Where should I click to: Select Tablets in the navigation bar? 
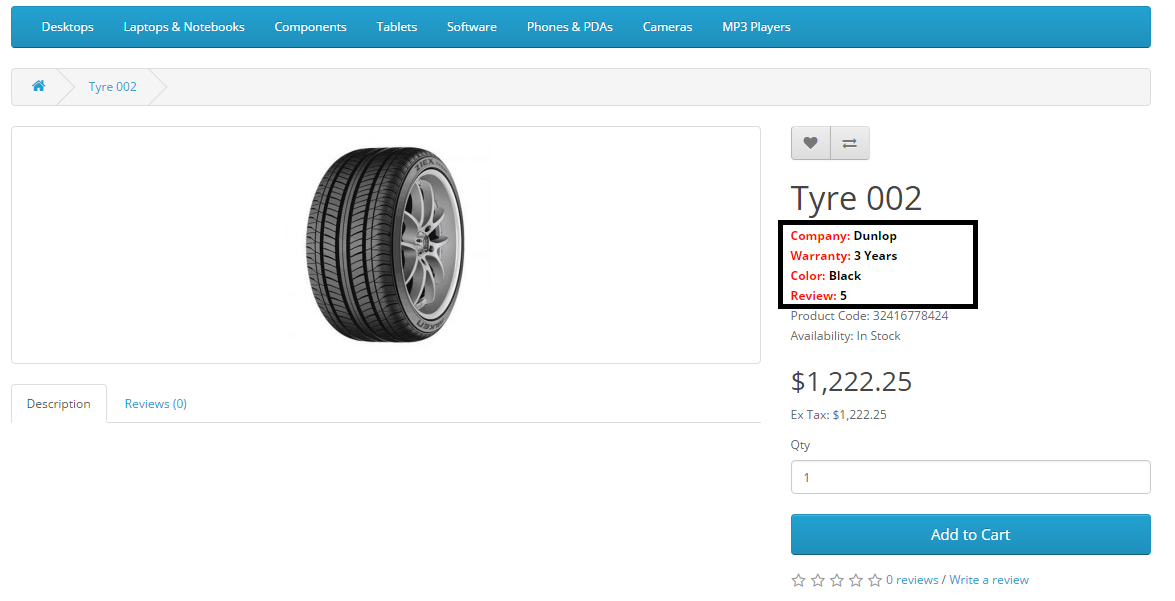click(397, 27)
